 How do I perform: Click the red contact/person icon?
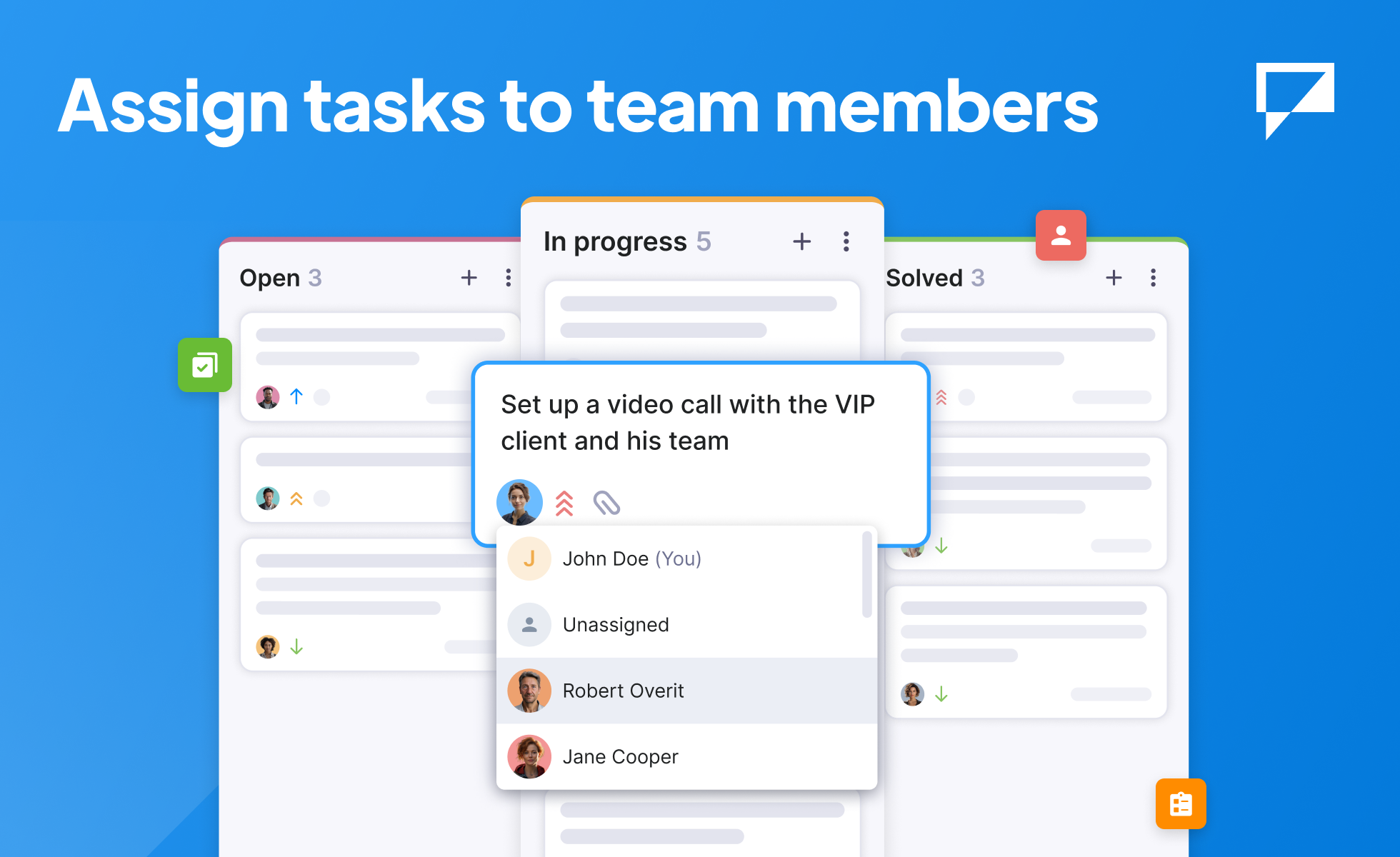click(1057, 234)
